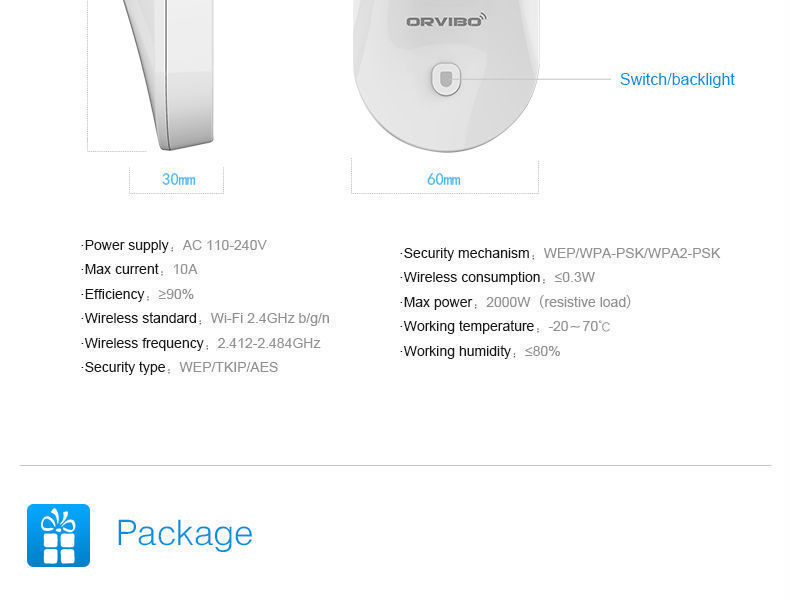
Task: Click the Wireless frequency 2.412-2.484GHz line
Action: pyautogui.click(x=201, y=343)
